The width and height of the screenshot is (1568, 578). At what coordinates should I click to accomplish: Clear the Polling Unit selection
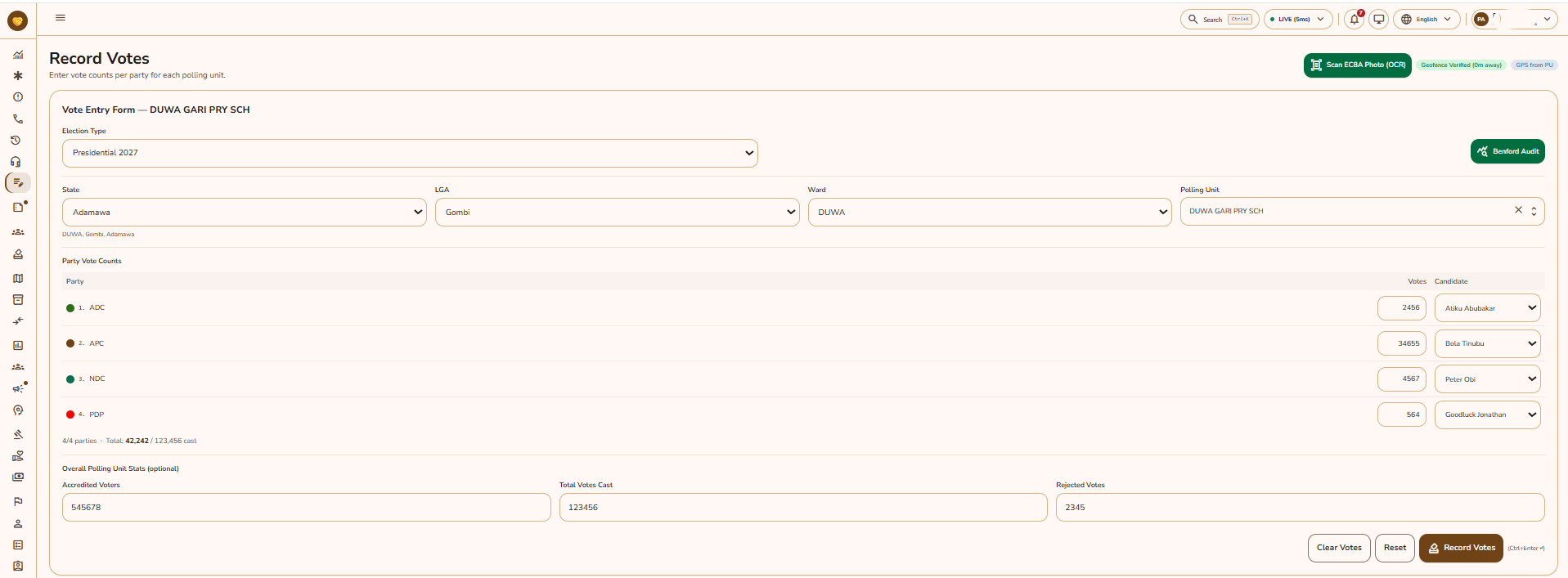(x=1518, y=210)
